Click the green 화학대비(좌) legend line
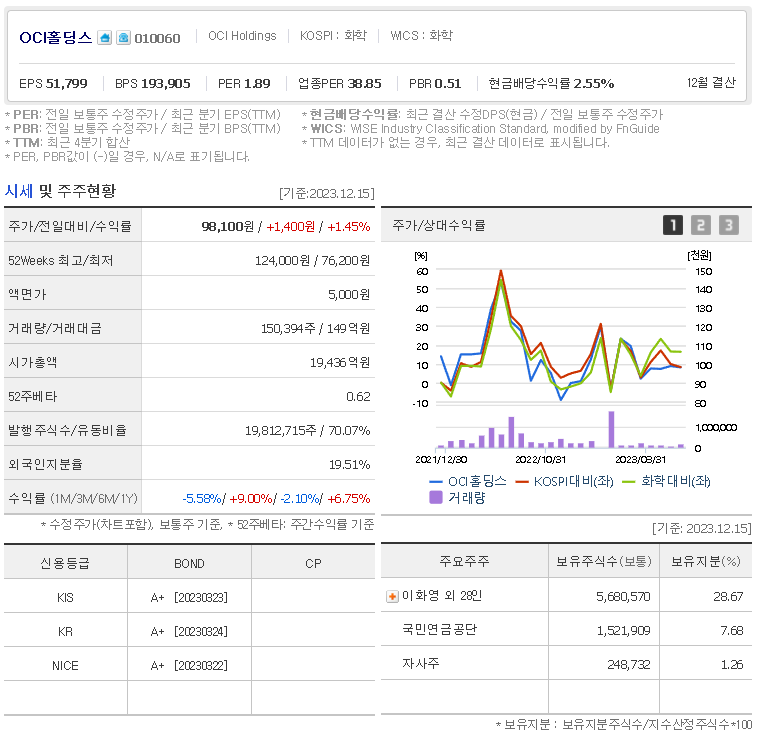Image resolution: width=763 pixels, height=740 pixels. click(x=629, y=482)
